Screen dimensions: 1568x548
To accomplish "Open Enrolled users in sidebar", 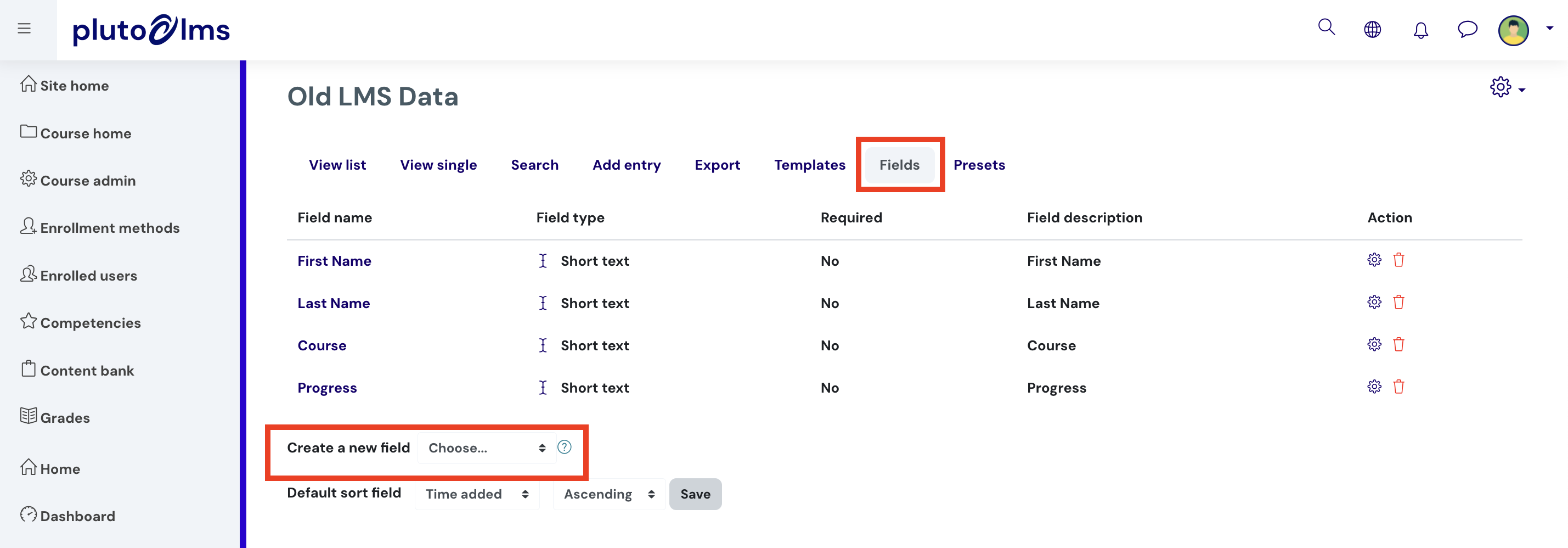I will click(x=78, y=275).
